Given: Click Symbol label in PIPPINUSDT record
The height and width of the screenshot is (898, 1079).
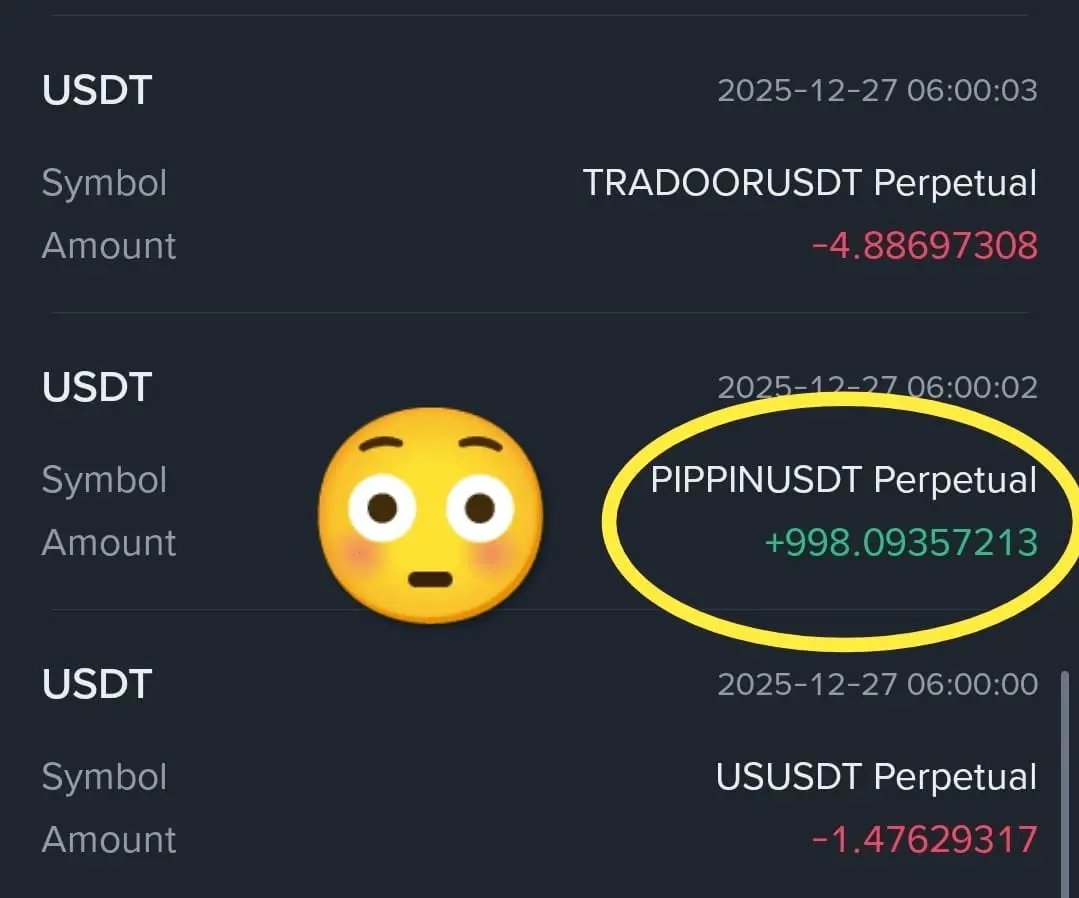Looking at the screenshot, I should 104,480.
